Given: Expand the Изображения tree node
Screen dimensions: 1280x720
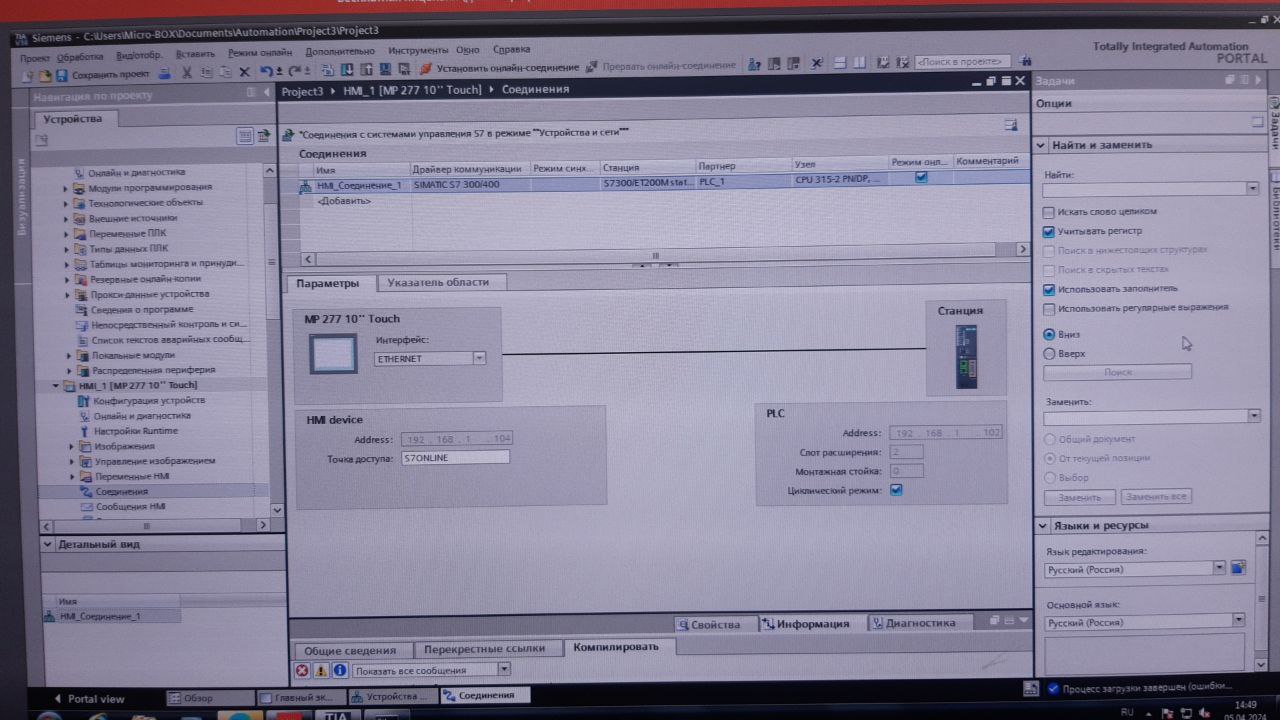Looking at the screenshot, I should [71, 446].
